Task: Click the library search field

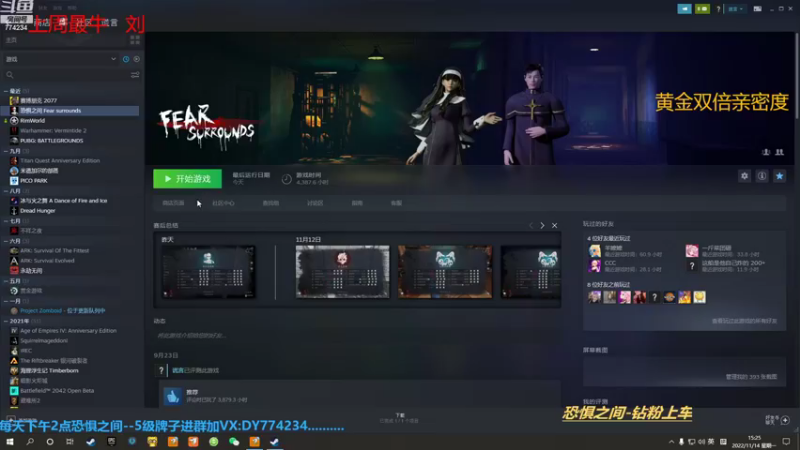Action: pos(65,75)
